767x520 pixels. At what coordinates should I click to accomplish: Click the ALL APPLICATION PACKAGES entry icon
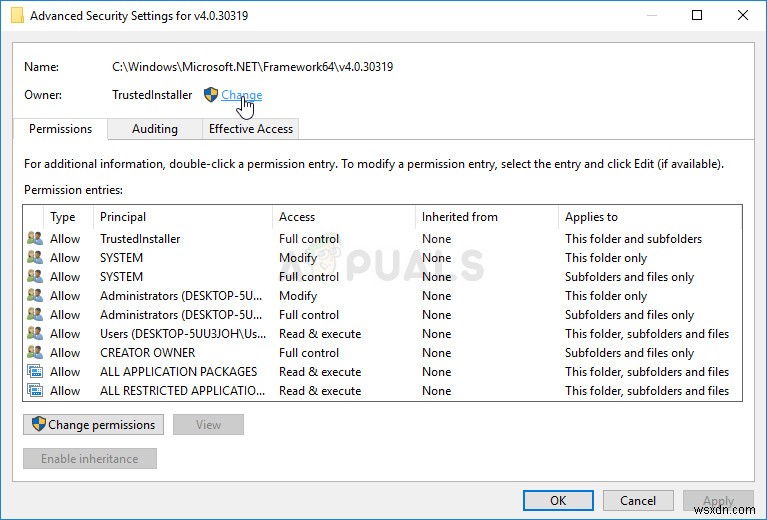35,372
